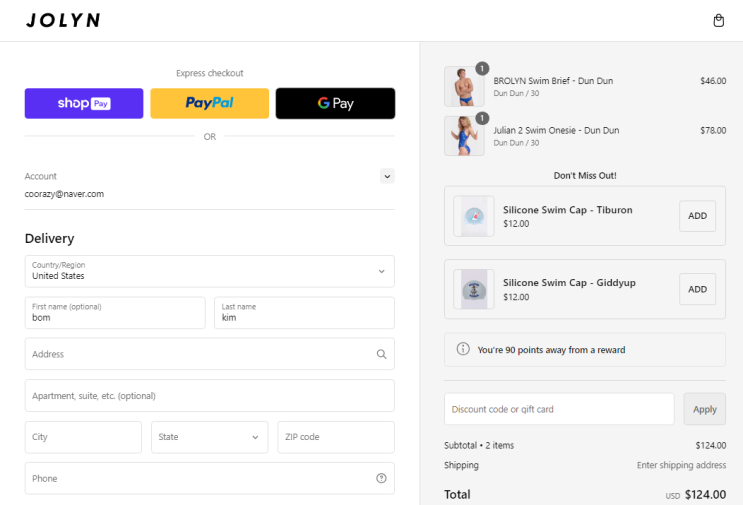This screenshot has height=505, width=743.
Task: Click the phone field help question icon
Action: coord(381,478)
